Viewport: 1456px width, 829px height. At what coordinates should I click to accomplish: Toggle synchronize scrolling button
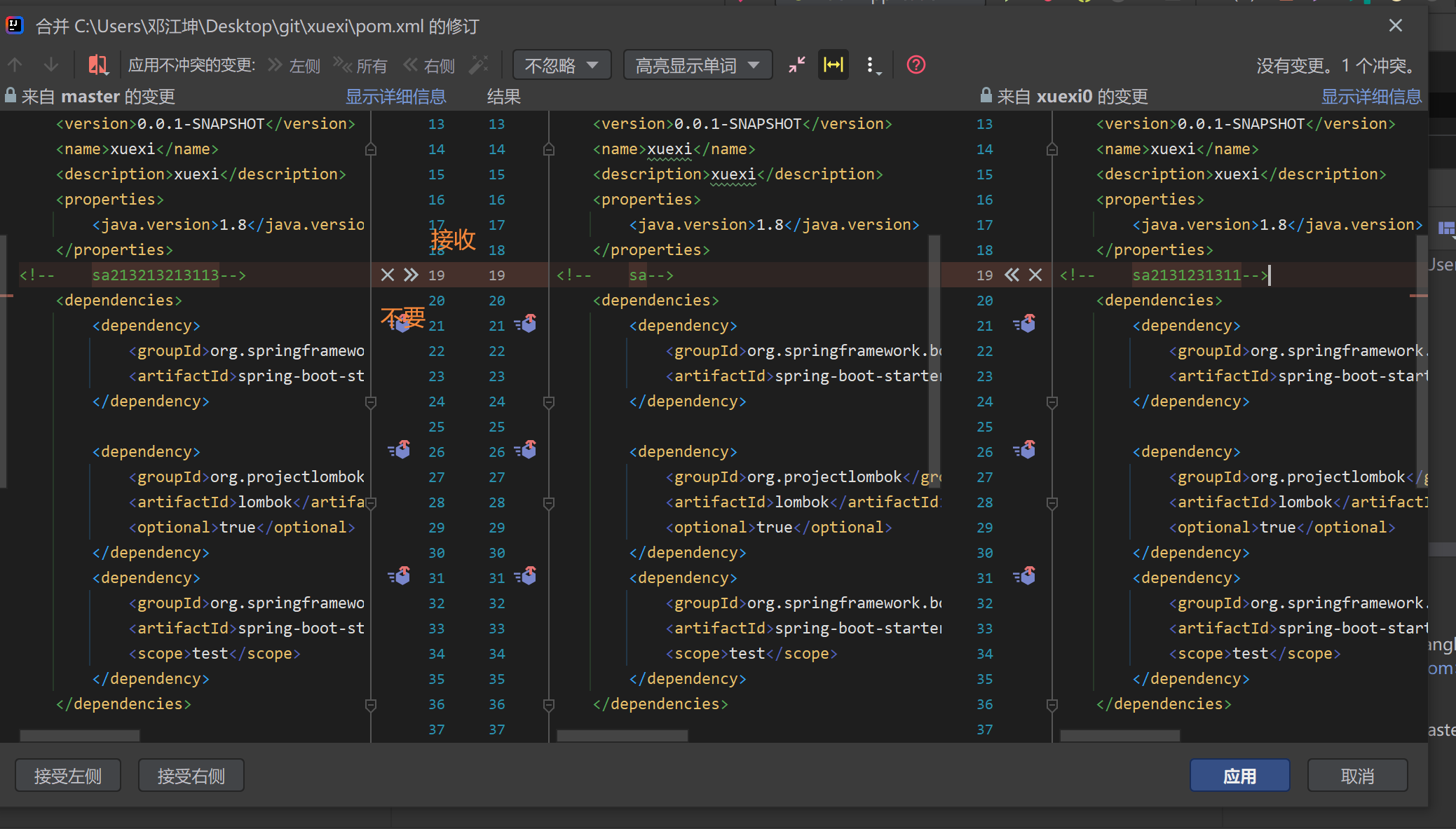pos(834,65)
